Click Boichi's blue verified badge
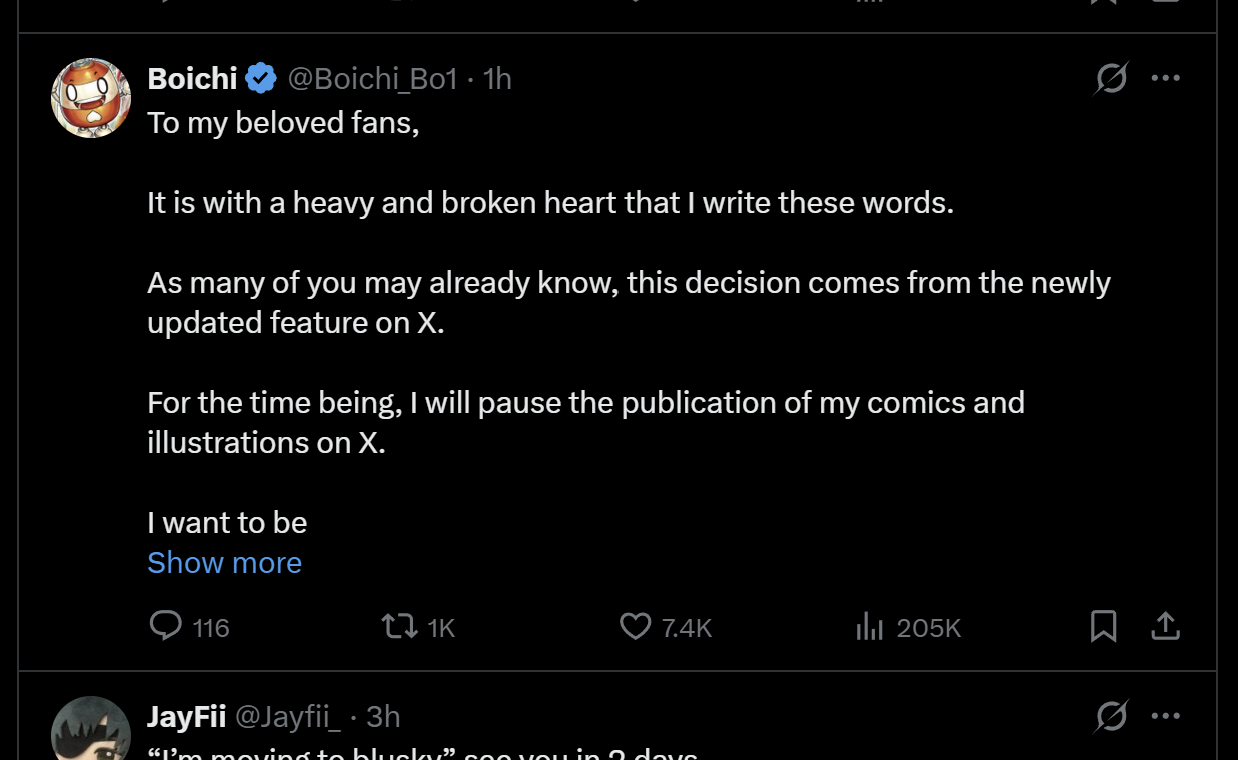The width and height of the screenshot is (1238, 760). (x=261, y=78)
